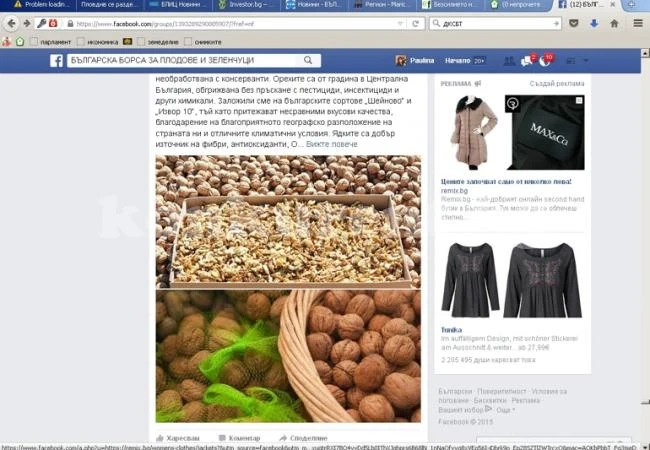Click the browser Forward arrow button
Viewport: 650px width, 450px height.
coord(27,24)
